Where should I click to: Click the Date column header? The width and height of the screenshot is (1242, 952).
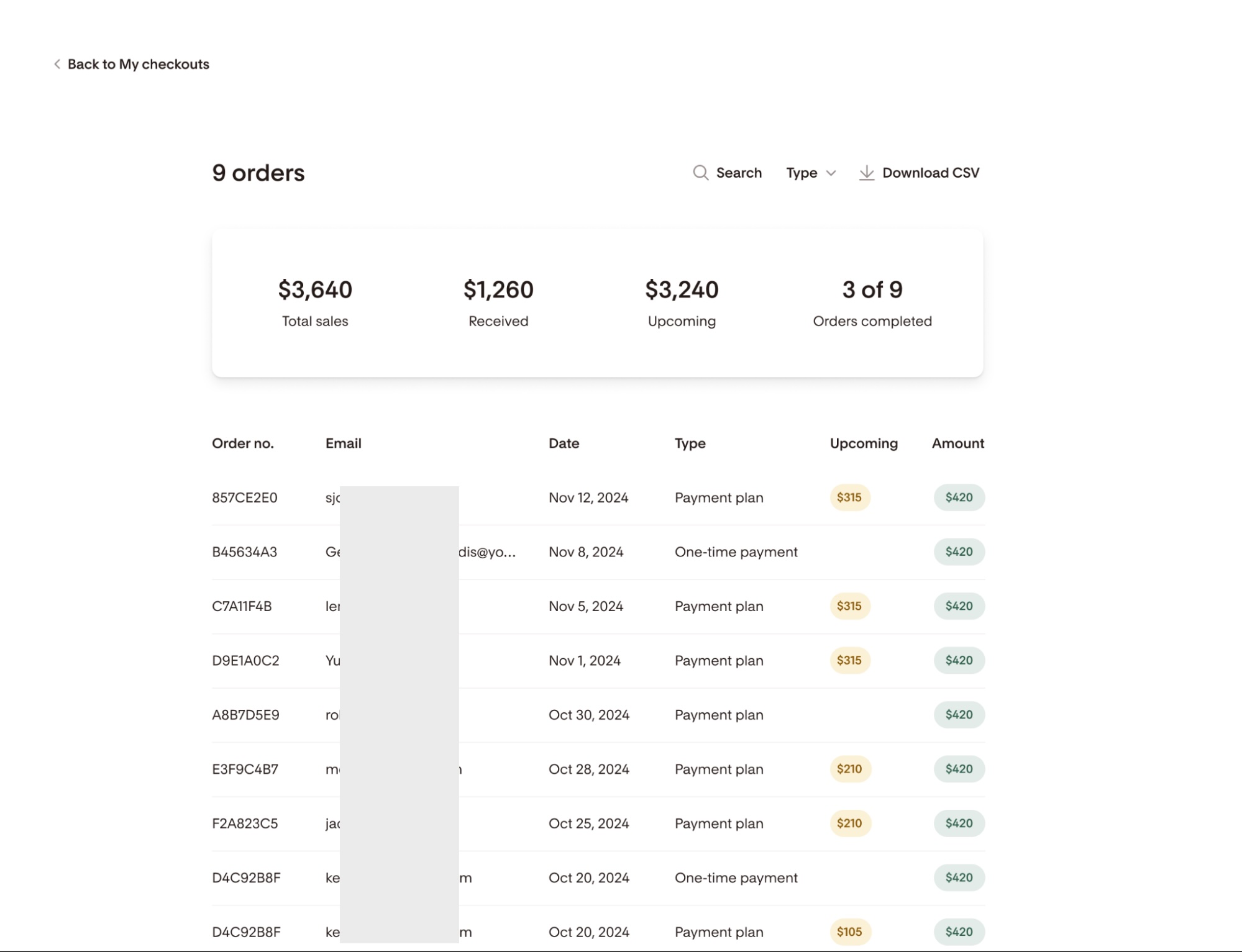564,443
